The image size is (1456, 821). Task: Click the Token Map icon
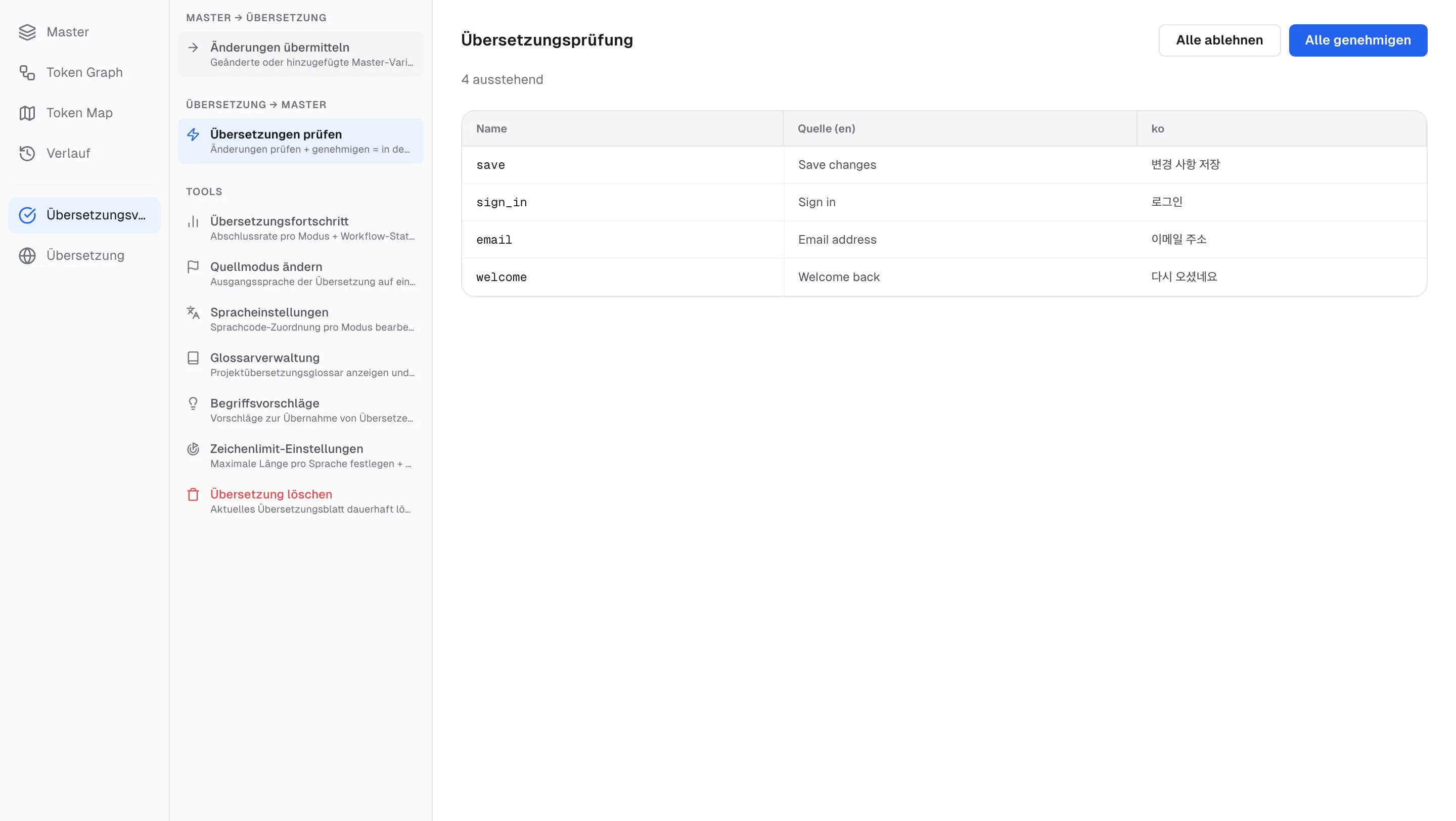pos(27,113)
